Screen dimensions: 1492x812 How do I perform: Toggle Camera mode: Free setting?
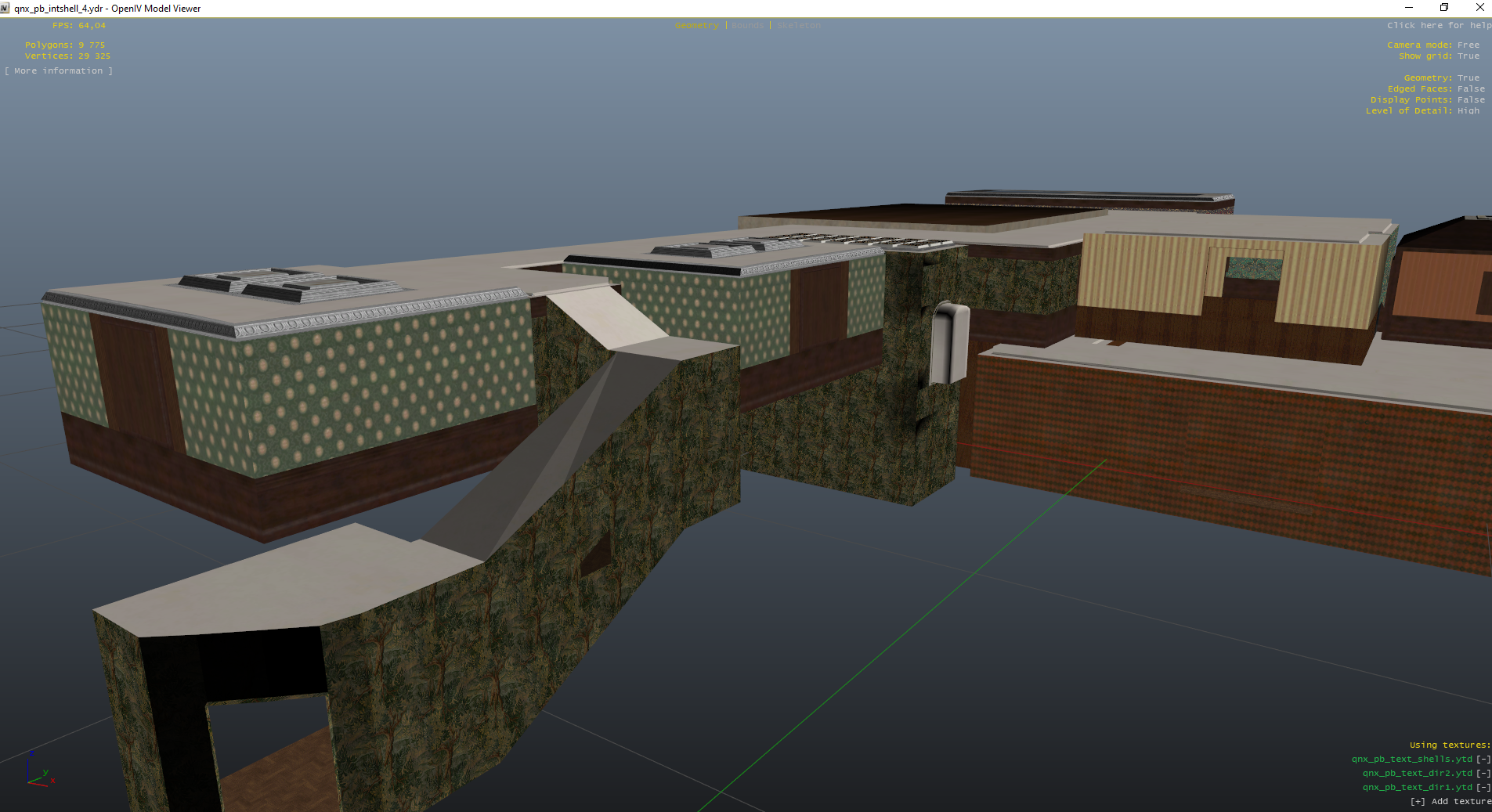[x=1433, y=45]
